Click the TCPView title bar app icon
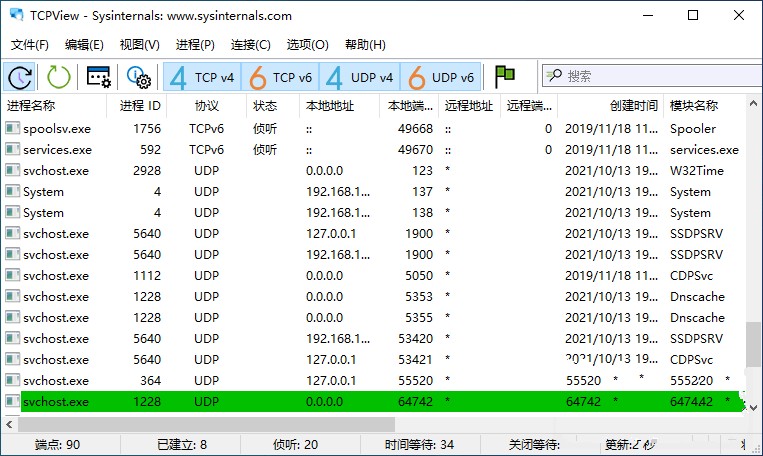This screenshot has width=763, height=456. (17, 15)
